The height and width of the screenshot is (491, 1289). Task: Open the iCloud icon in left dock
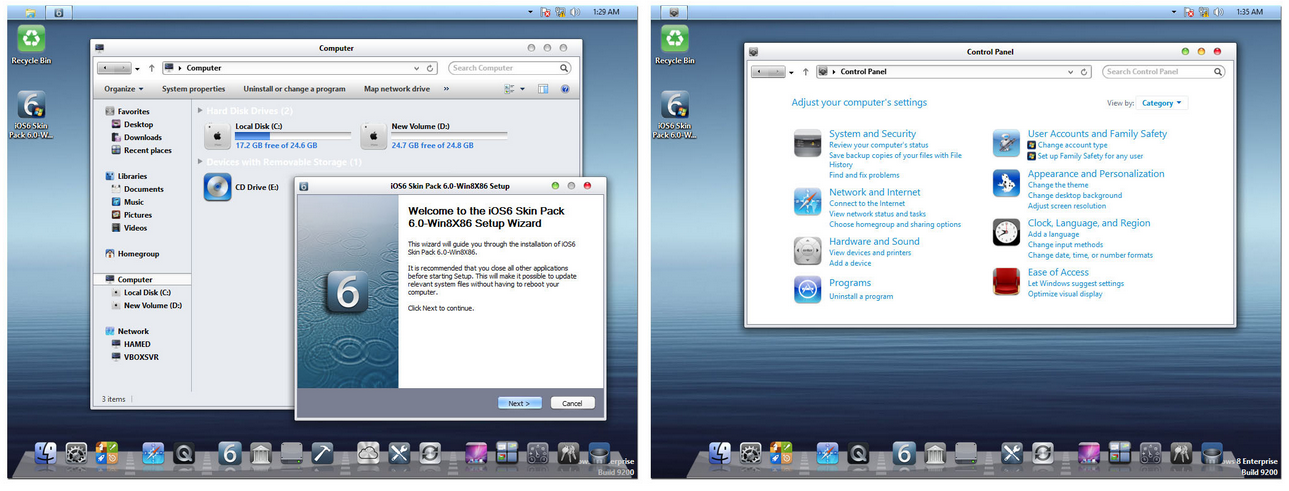367,454
